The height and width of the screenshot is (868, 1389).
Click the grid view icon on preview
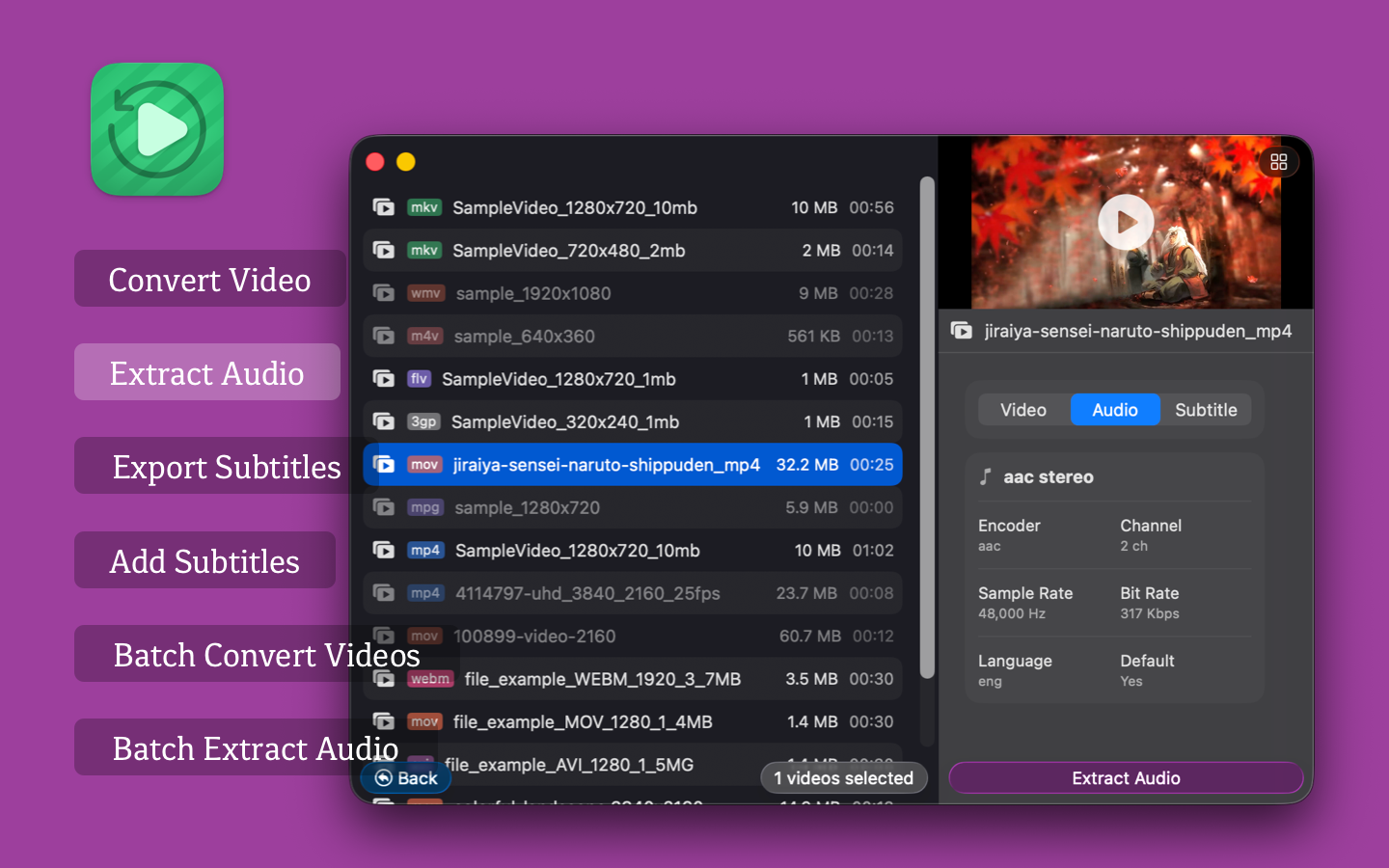pos(1278,162)
